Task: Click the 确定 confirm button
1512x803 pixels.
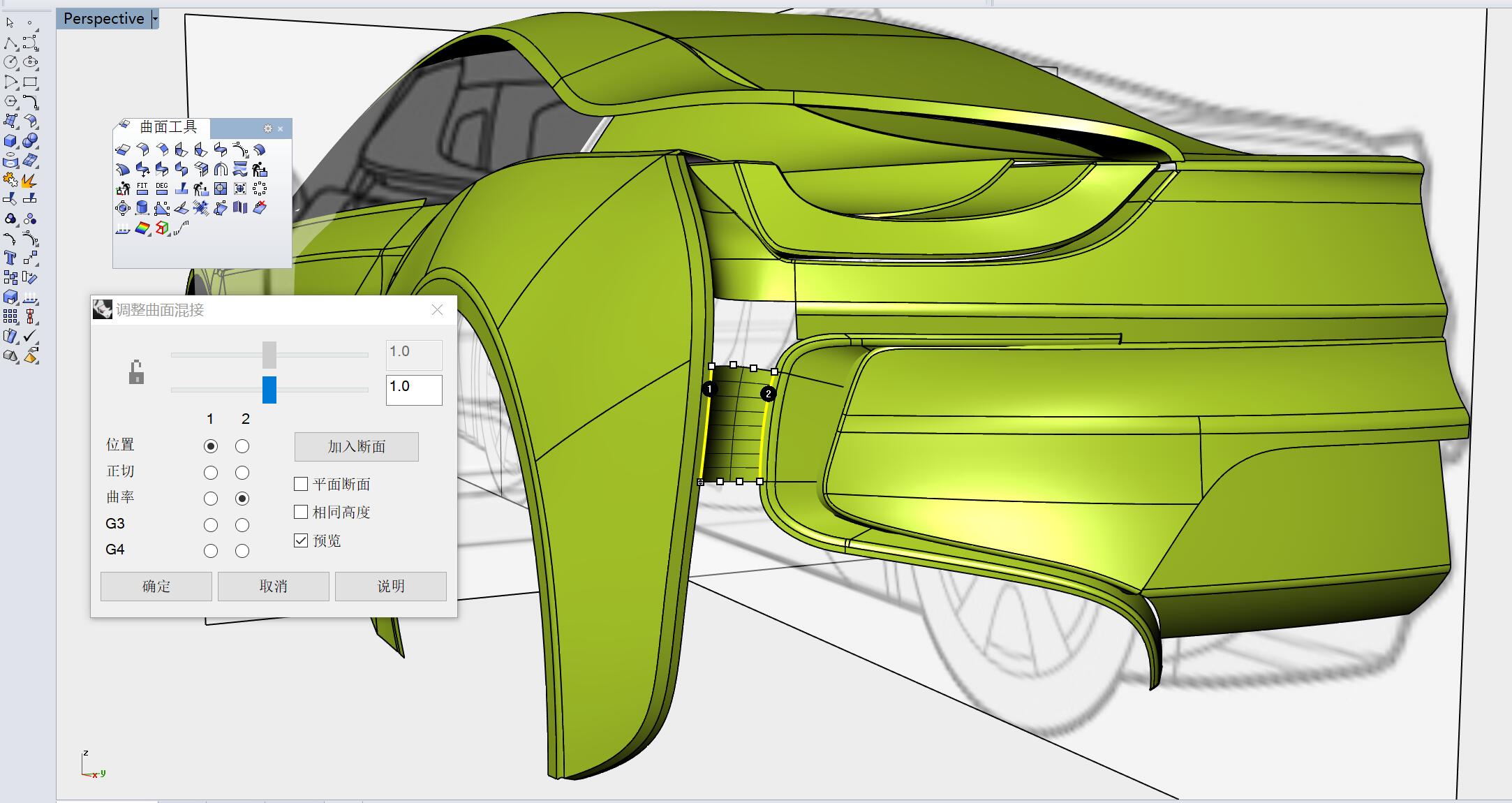Action: click(x=156, y=587)
